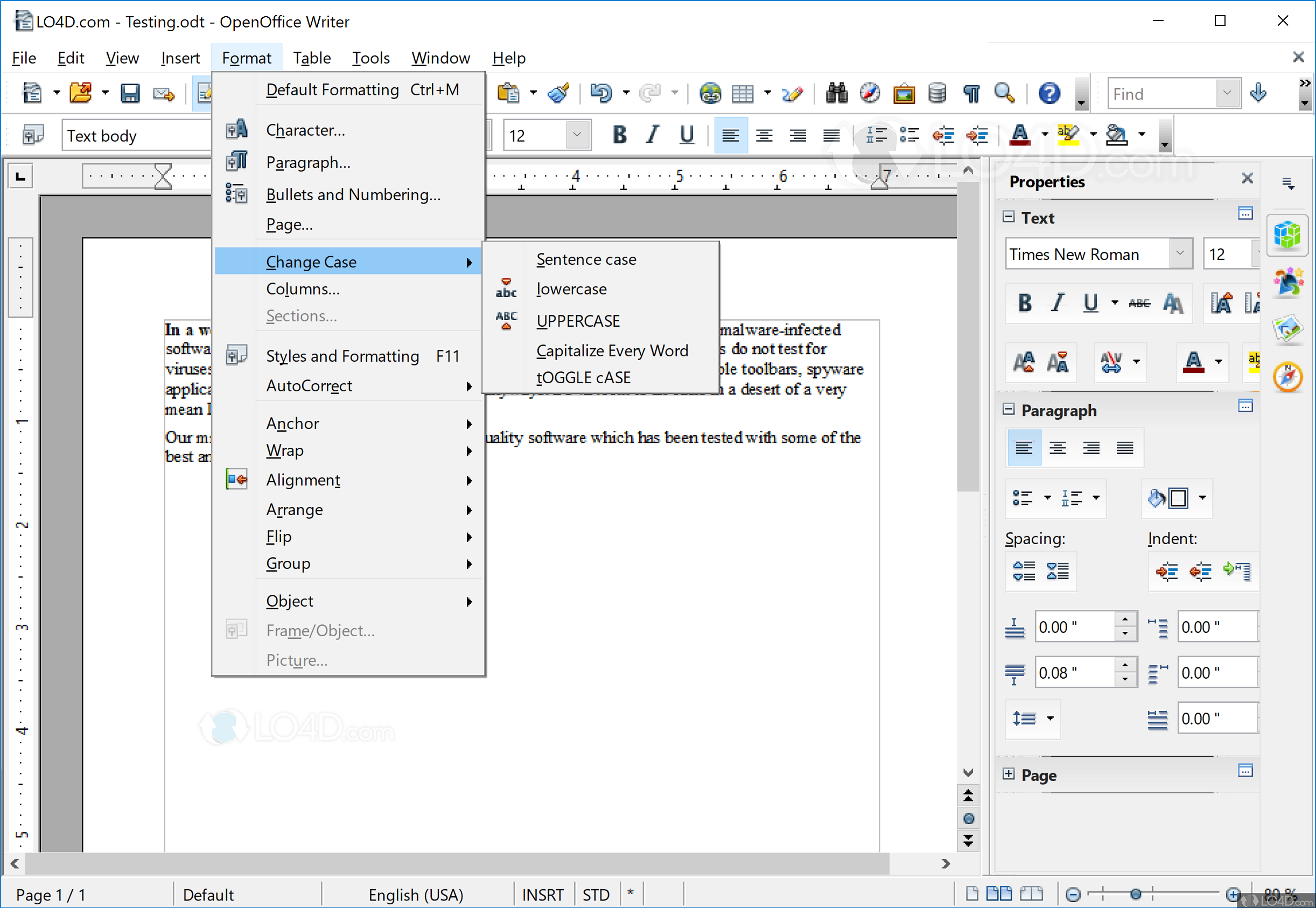Open the Hyperlink dialog
Screen dimensions: 1316x908
pyautogui.click(x=710, y=93)
